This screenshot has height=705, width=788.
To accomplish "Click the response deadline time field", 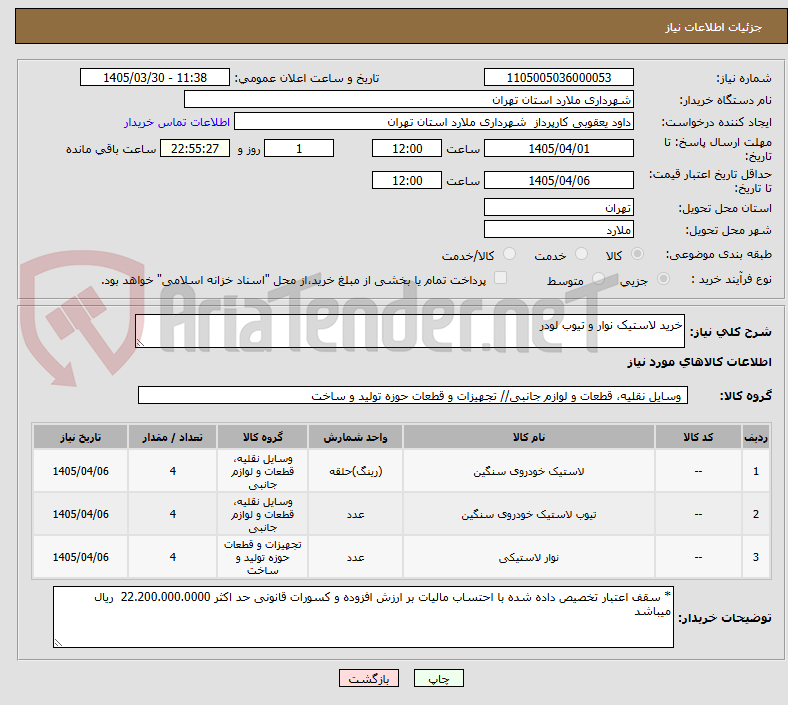I will click(407, 149).
